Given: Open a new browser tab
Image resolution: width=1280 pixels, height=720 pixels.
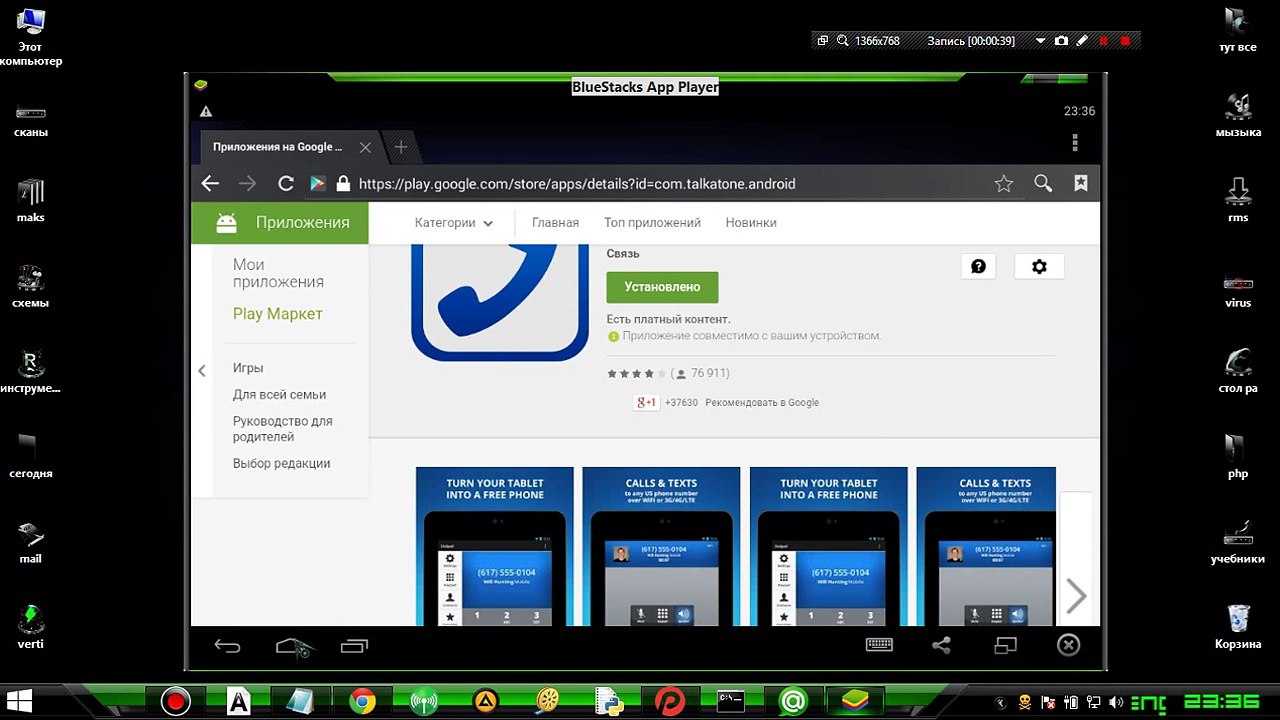Looking at the screenshot, I should 401,147.
